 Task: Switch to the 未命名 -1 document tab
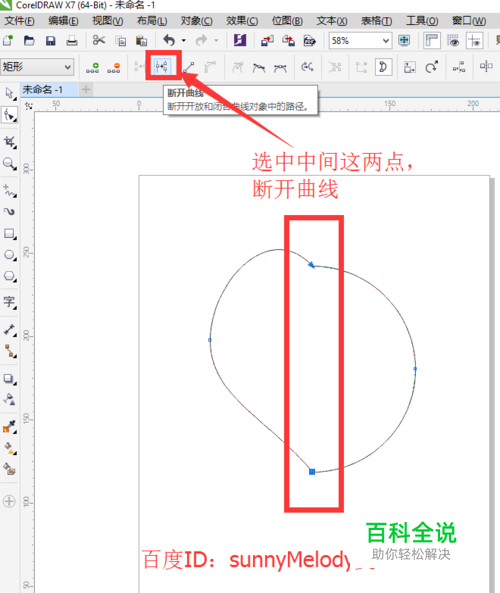click(x=49, y=90)
